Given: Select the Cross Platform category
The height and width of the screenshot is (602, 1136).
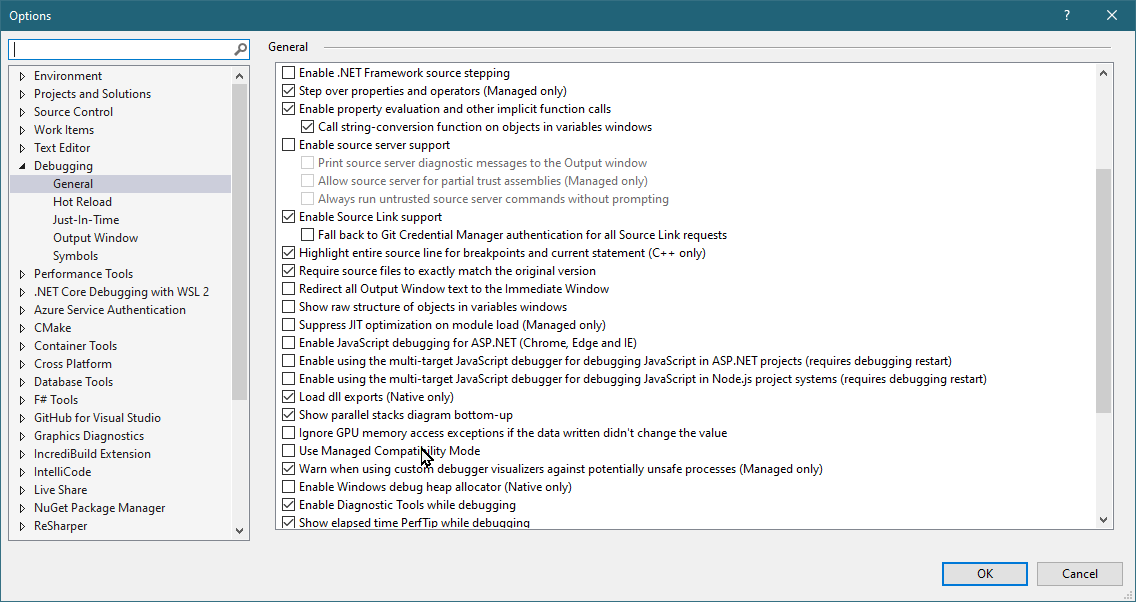Looking at the screenshot, I should click(x=72, y=364).
